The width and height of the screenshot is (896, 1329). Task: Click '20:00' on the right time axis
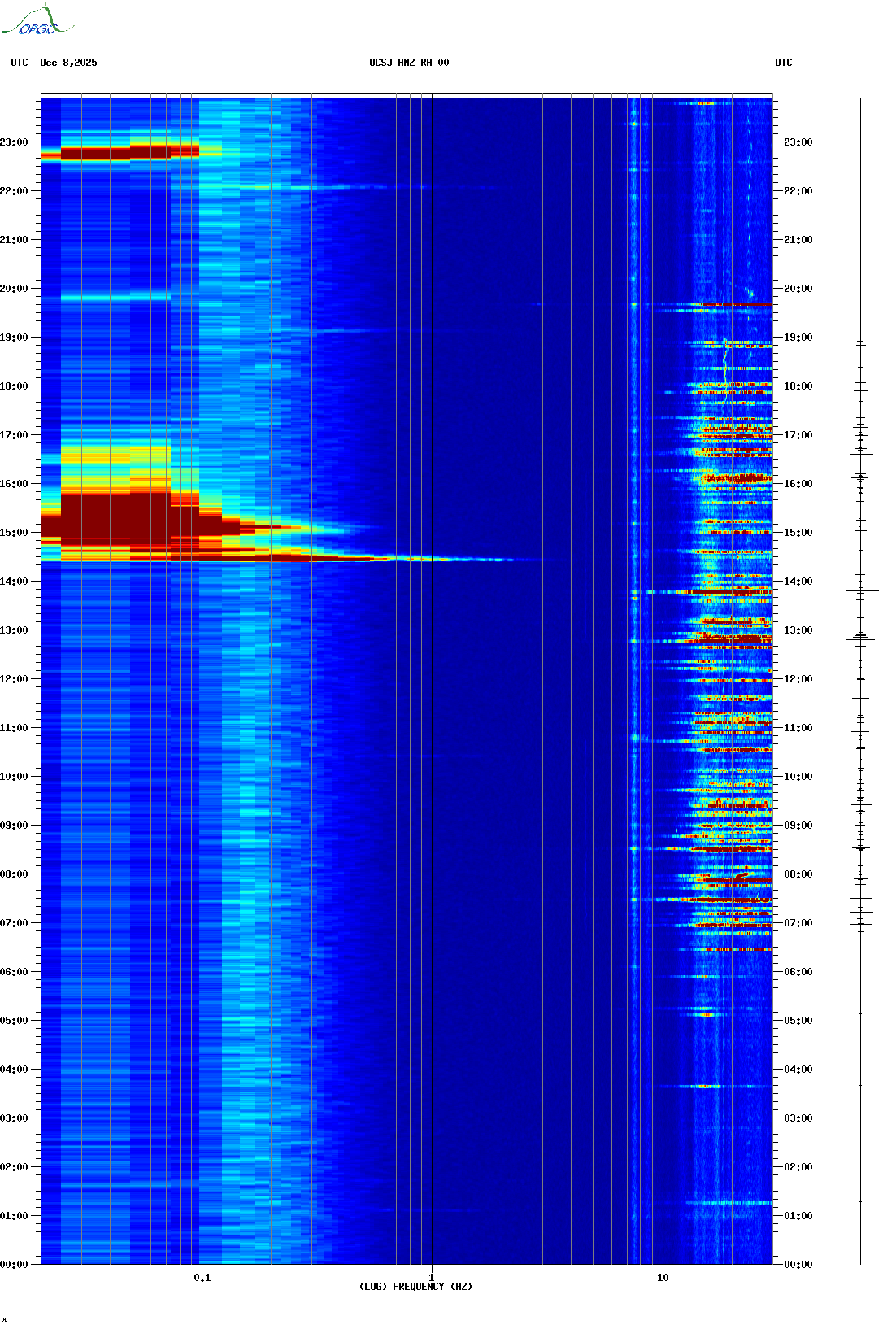(x=798, y=289)
